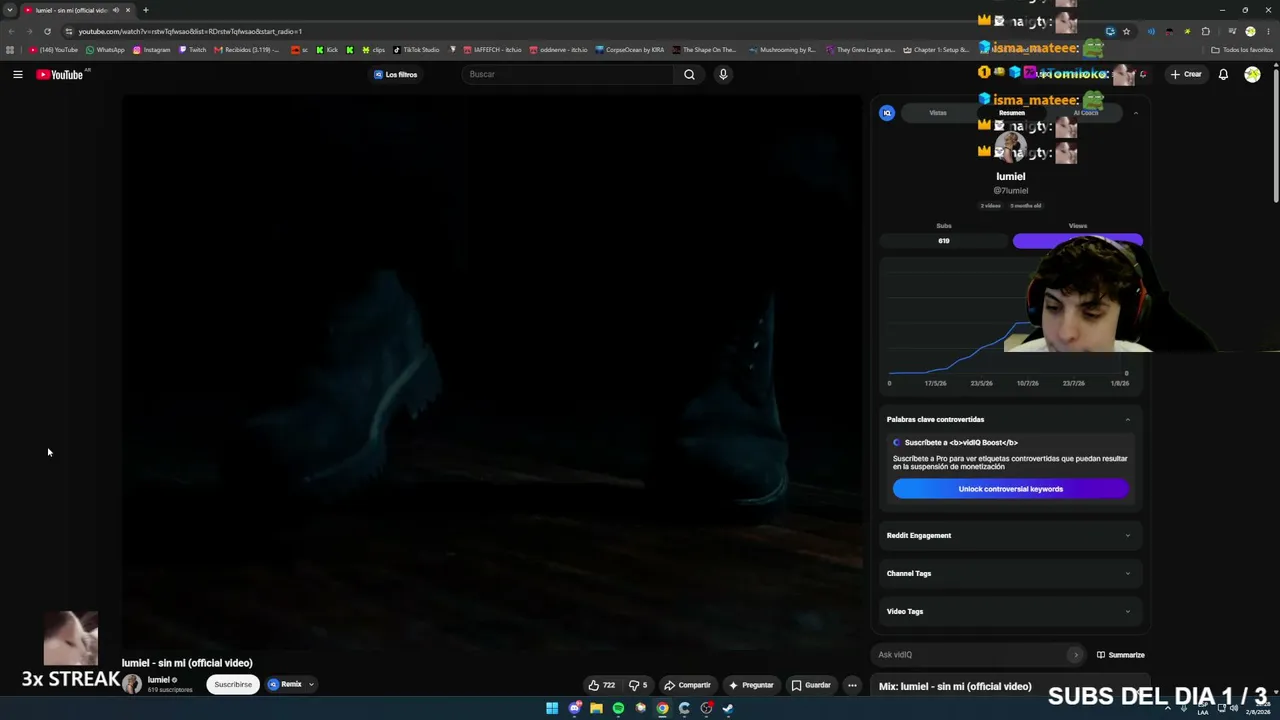This screenshot has width=1280, height=720.
Task: Go back in browser history
Action: tap(11, 31)
